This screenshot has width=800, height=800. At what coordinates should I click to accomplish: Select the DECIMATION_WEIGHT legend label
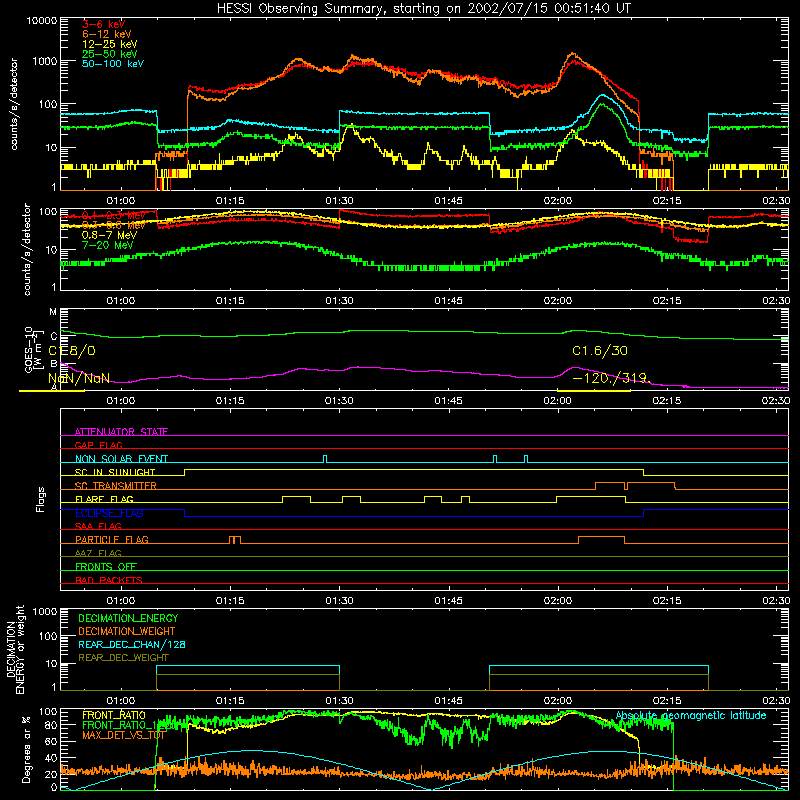[x=127, y=631]
